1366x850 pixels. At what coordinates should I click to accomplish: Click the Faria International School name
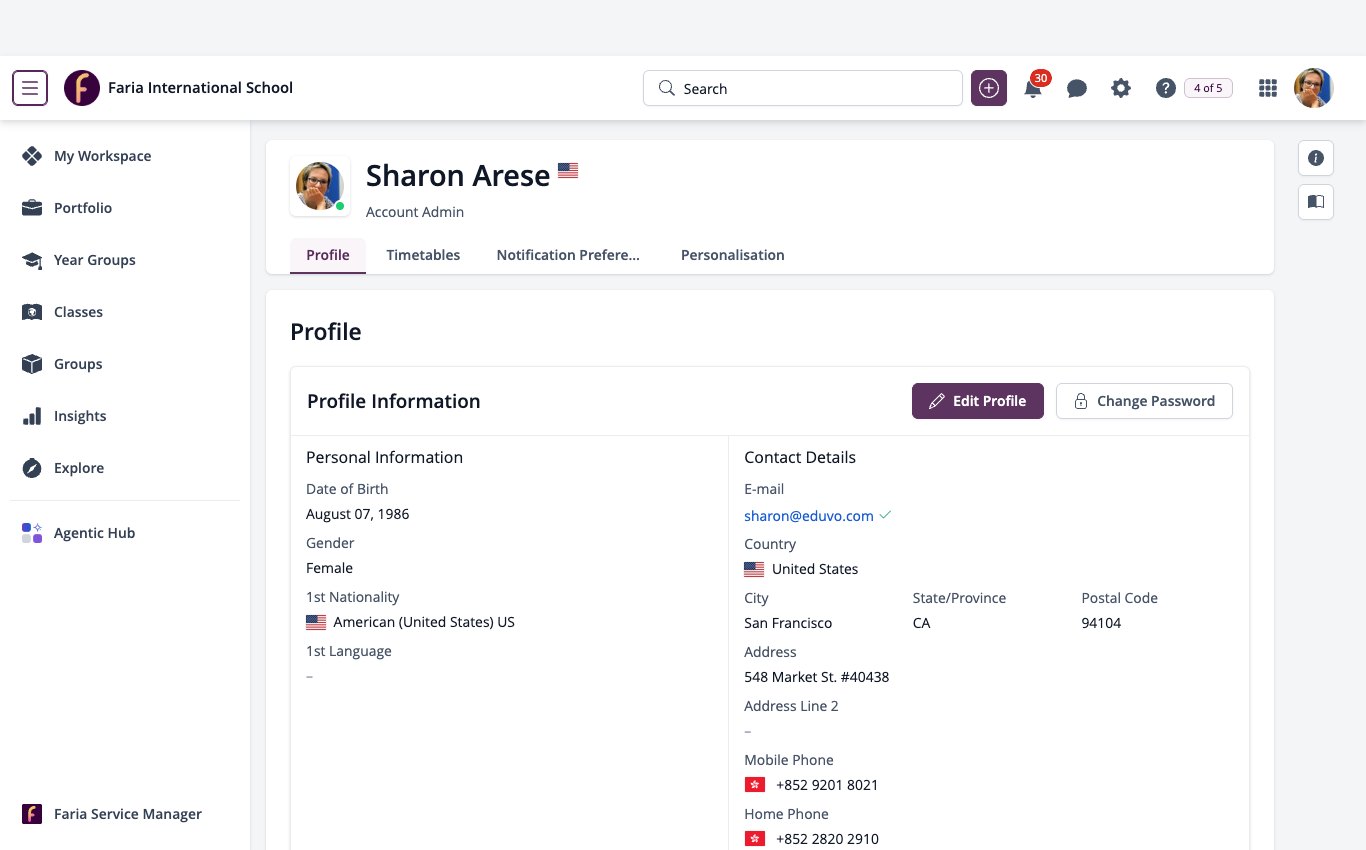(200, 88)
